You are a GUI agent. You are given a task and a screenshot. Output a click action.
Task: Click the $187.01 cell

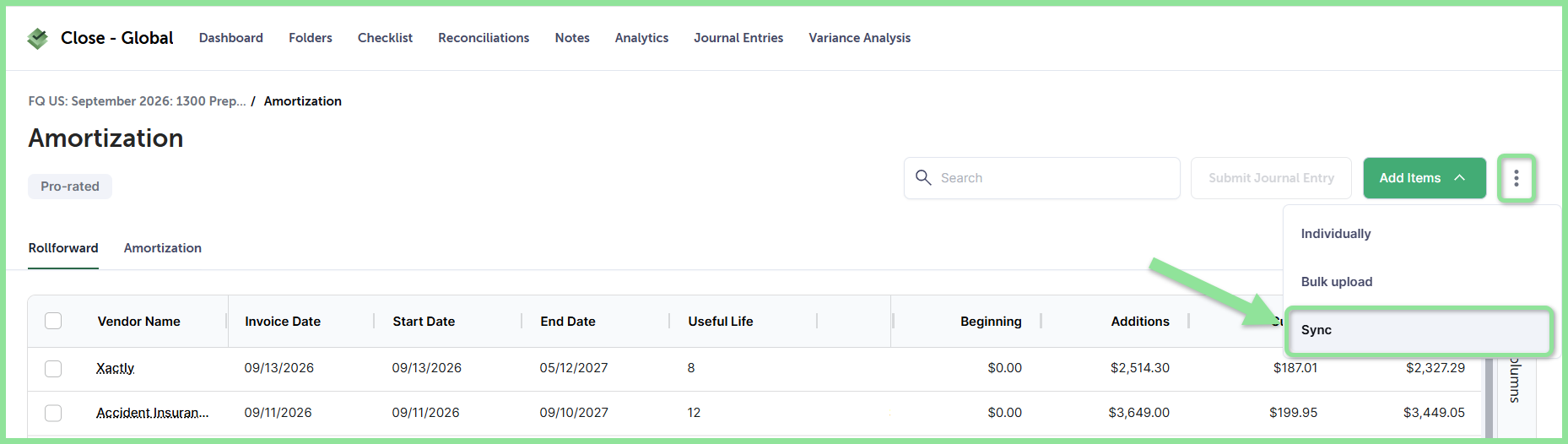(x=1295, y=368)
